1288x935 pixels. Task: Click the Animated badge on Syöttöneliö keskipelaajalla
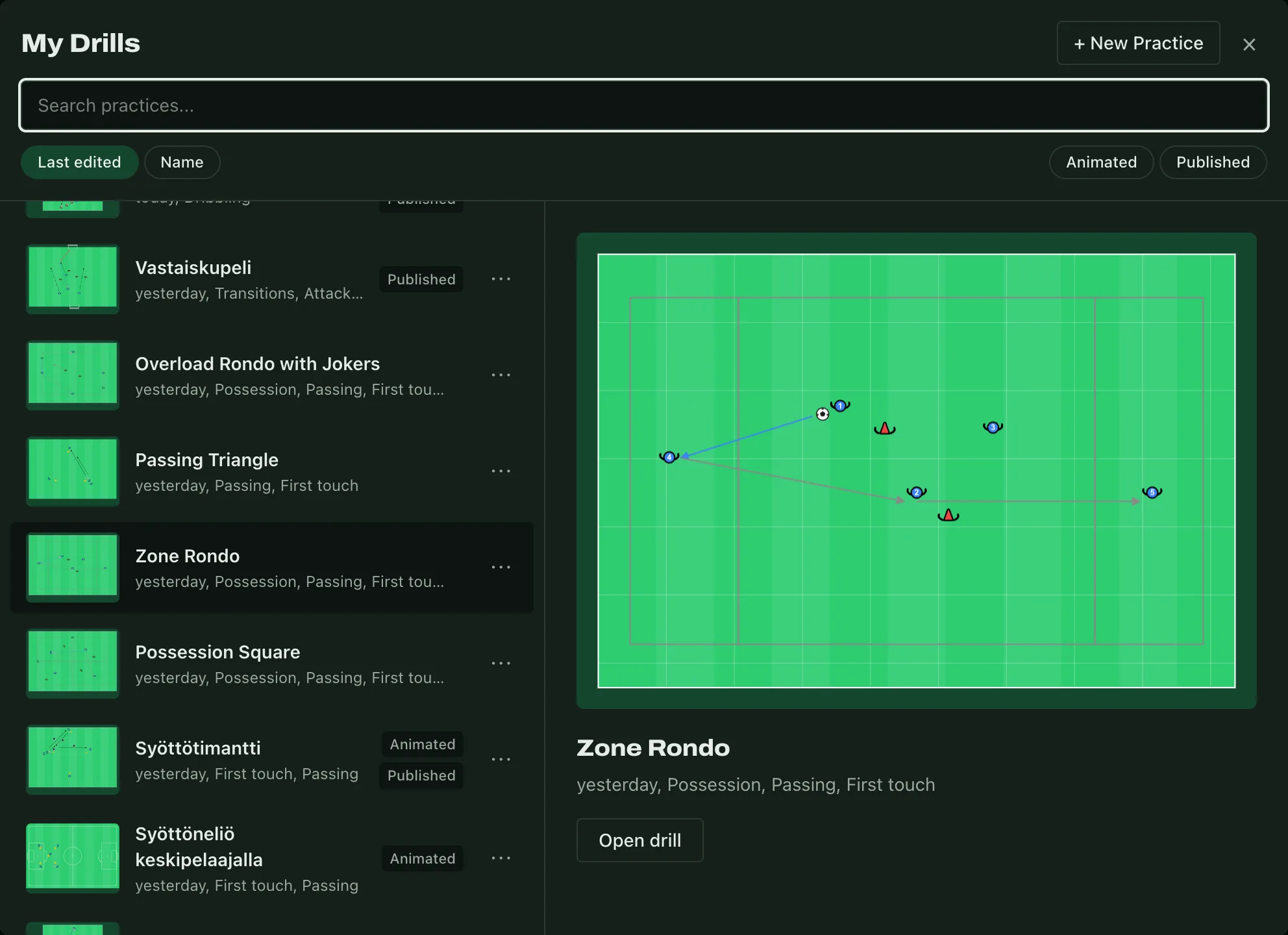[x=423, y=858]
